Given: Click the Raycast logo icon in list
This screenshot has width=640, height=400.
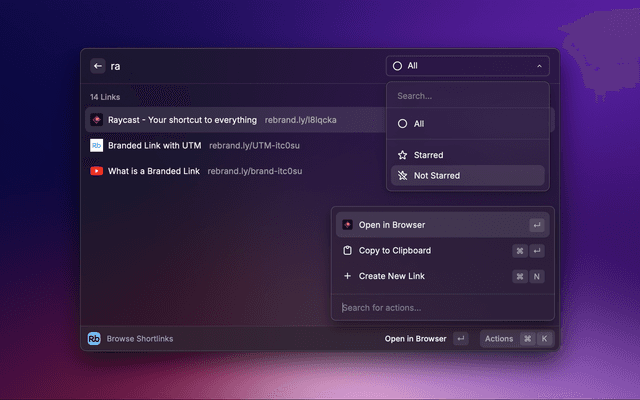Looking at the screenshot, I should coord(97,119).
